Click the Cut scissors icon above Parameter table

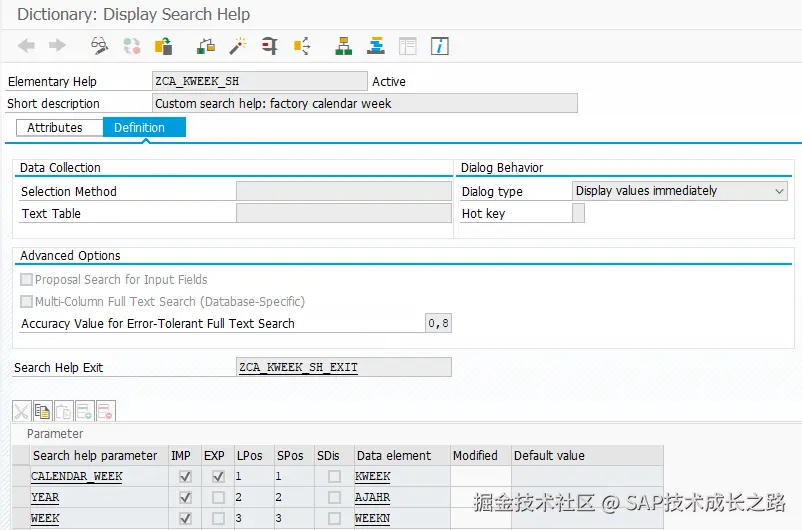(x=21, y=411)
